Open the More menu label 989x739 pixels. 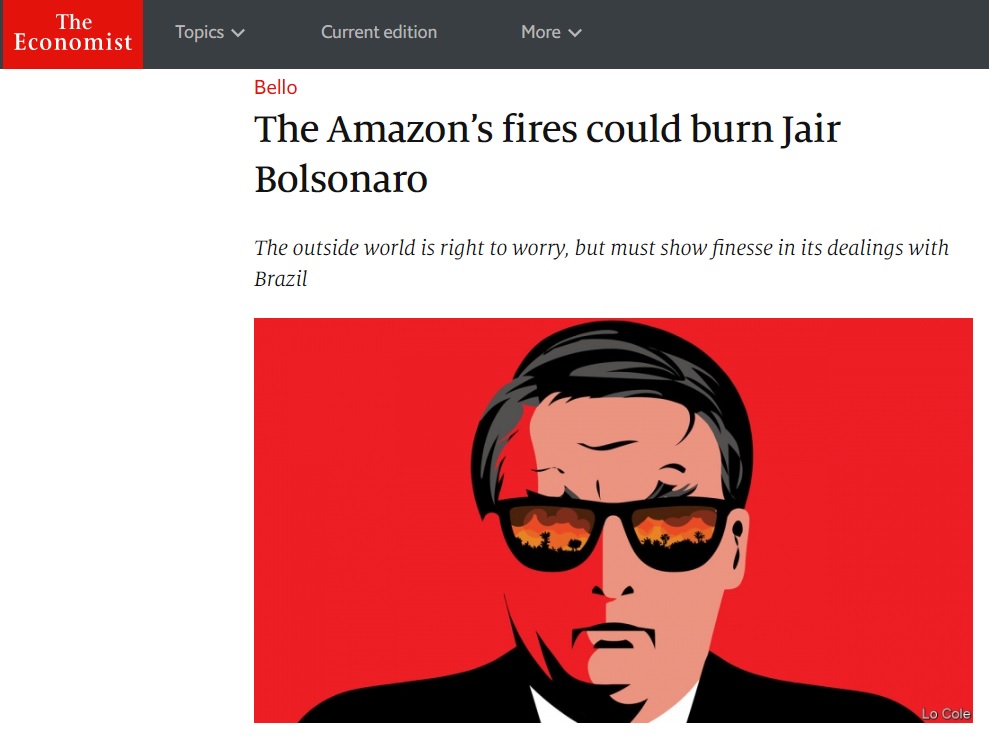541,32
